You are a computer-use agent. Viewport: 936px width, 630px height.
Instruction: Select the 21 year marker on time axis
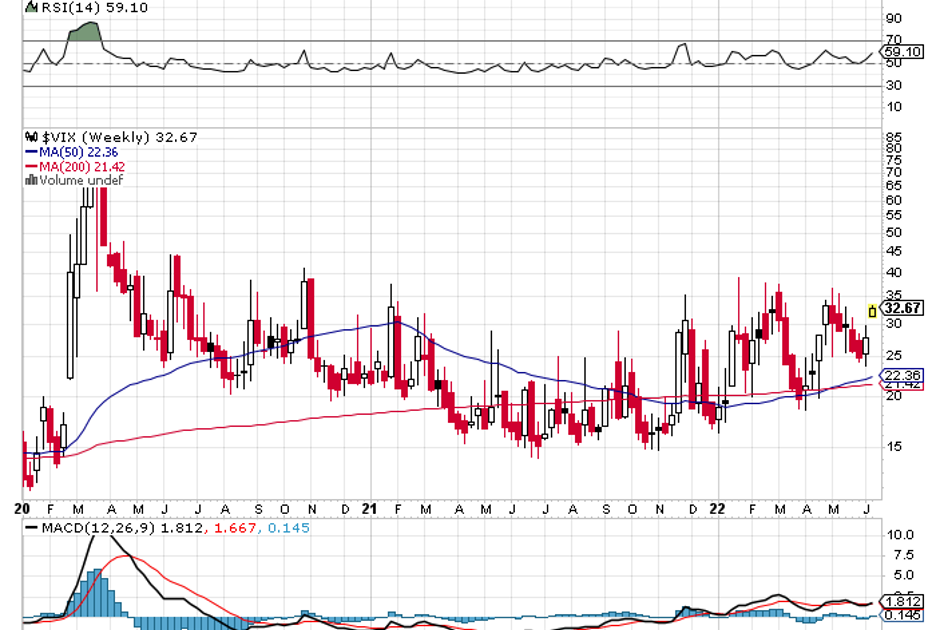click(370, 508)
